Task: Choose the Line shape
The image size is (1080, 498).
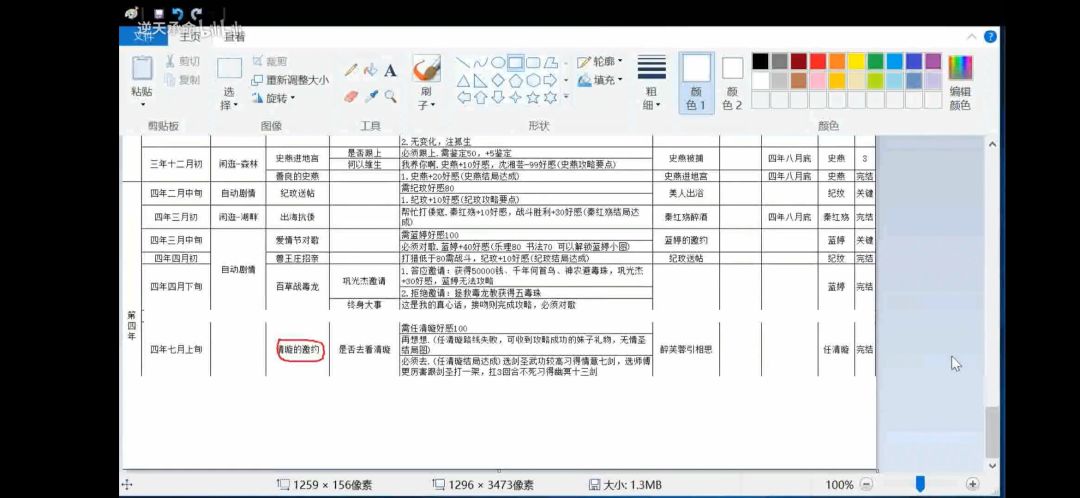Action: pyautogui.click(x=464, y=63)
